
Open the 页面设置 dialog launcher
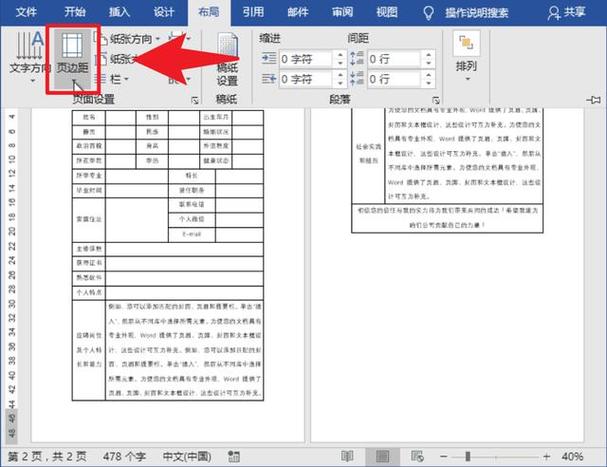(x=195, y=101)
